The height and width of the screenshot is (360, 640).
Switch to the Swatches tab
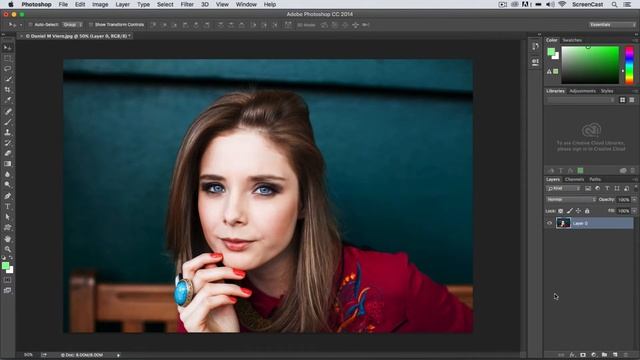tap(572, 40)
